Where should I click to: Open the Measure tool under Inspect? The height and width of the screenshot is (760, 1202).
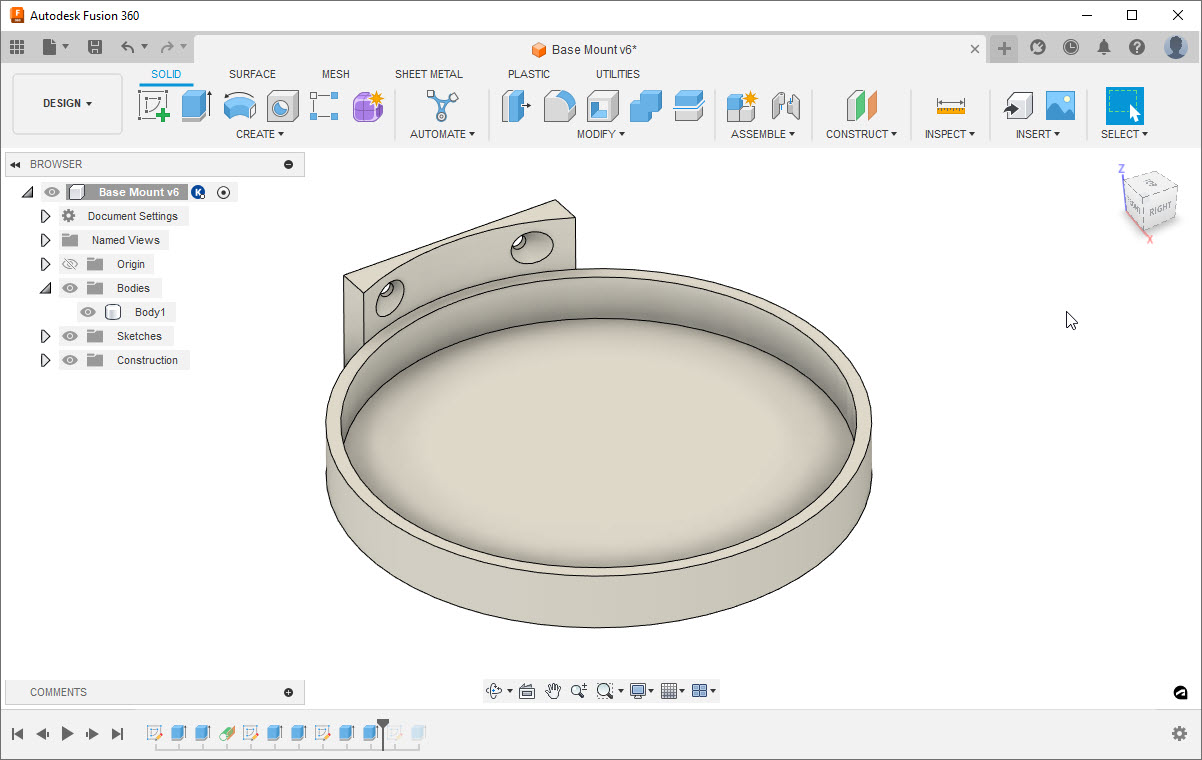pyautogui.click(x=950, y=105)
